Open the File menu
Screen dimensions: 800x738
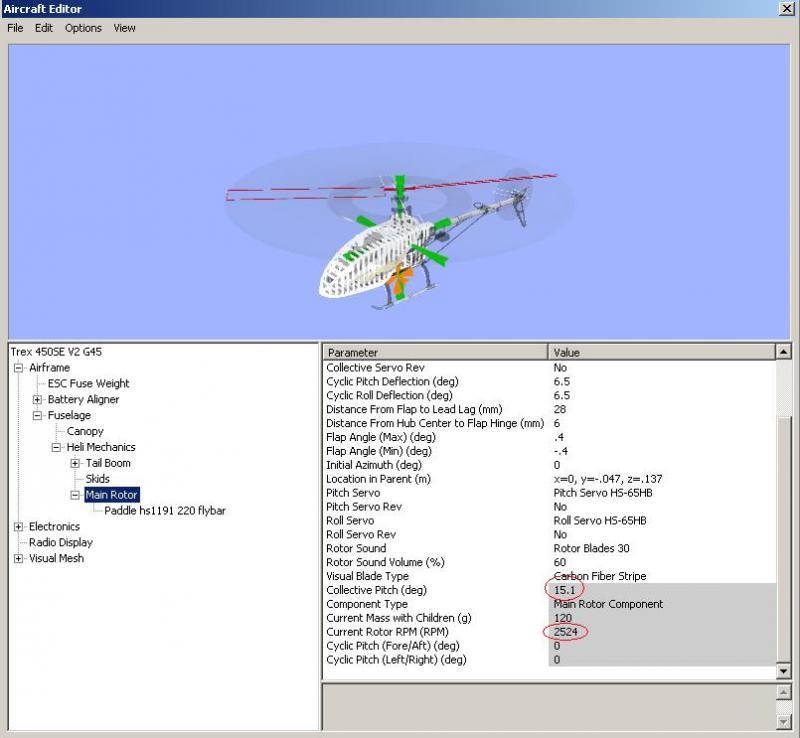click(x=15, y=28)
